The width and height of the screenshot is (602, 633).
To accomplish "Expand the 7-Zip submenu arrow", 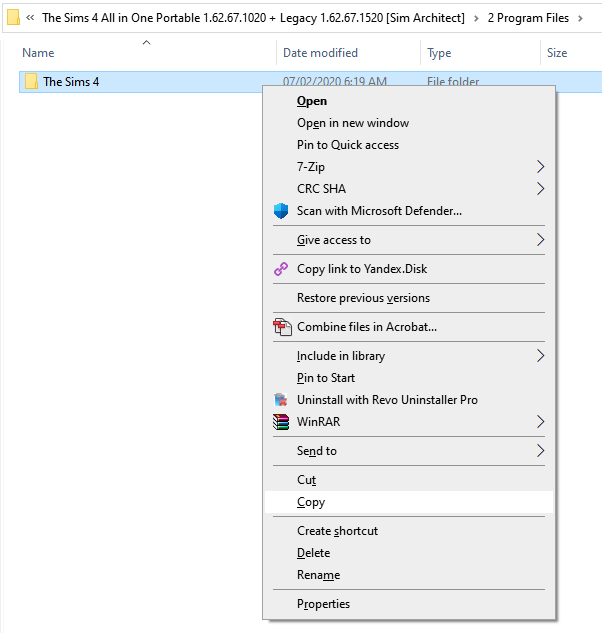I will [x=540, y=167].
